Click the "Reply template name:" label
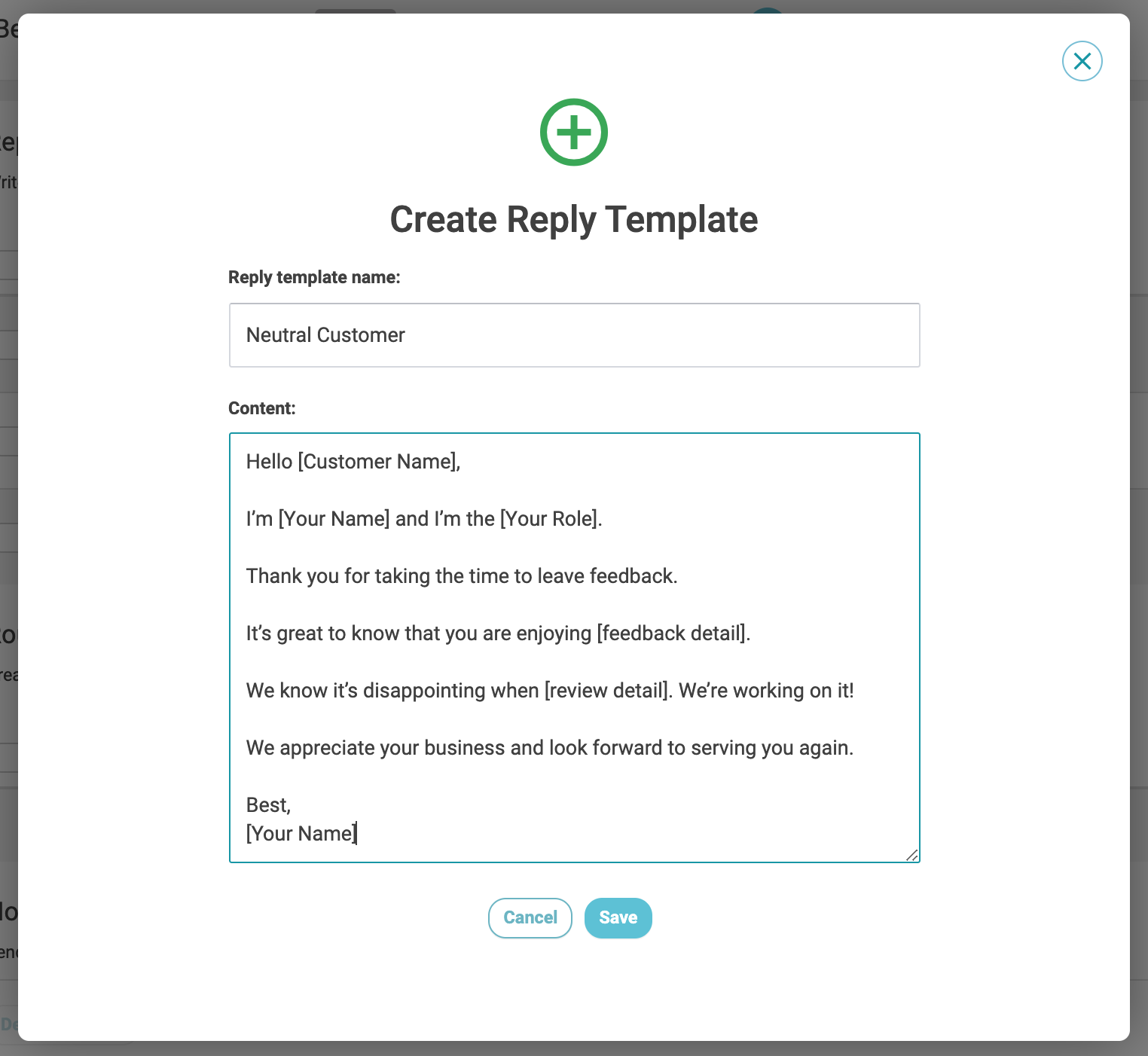 click(314, 277)
